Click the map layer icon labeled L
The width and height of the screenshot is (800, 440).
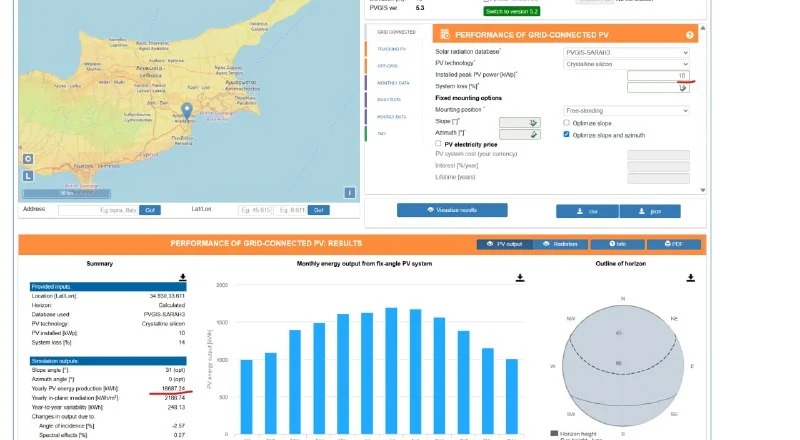click(x=27, y=177)
